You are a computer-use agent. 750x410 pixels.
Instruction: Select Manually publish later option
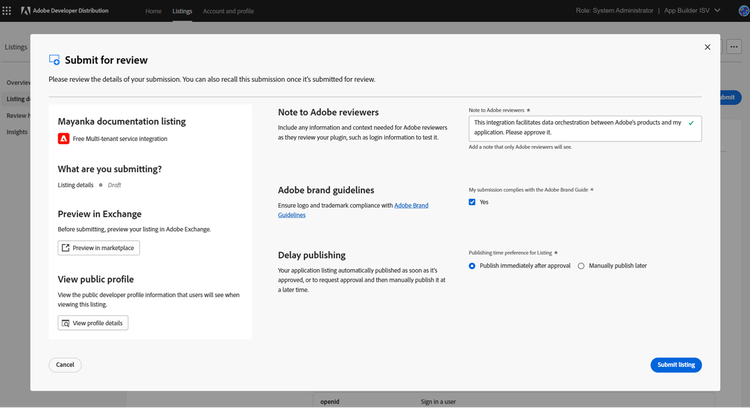tap(582, 266)
